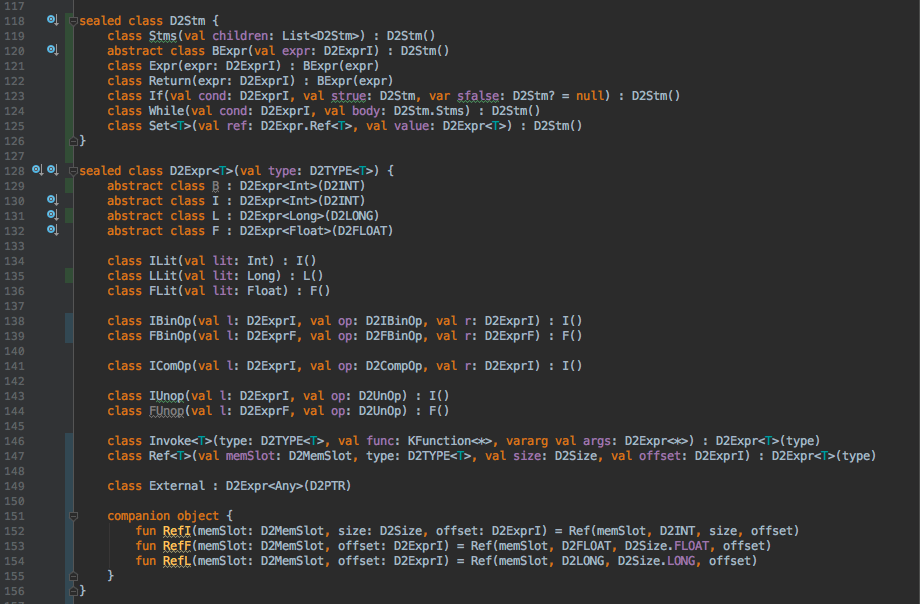The width and height of the screenshot is (920, 604).
Task: Click the green change marker on line 135
Action: 67,276
